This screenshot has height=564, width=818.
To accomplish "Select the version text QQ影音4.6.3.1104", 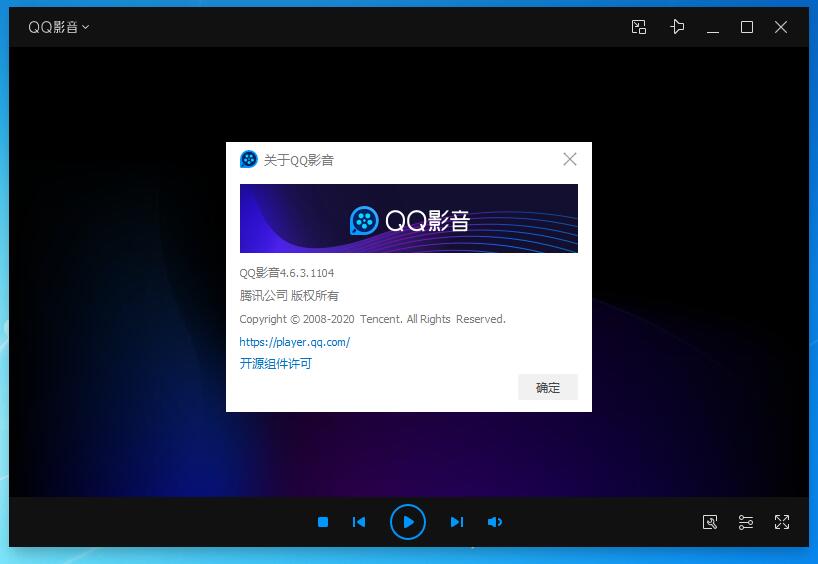I will (286, 273).
